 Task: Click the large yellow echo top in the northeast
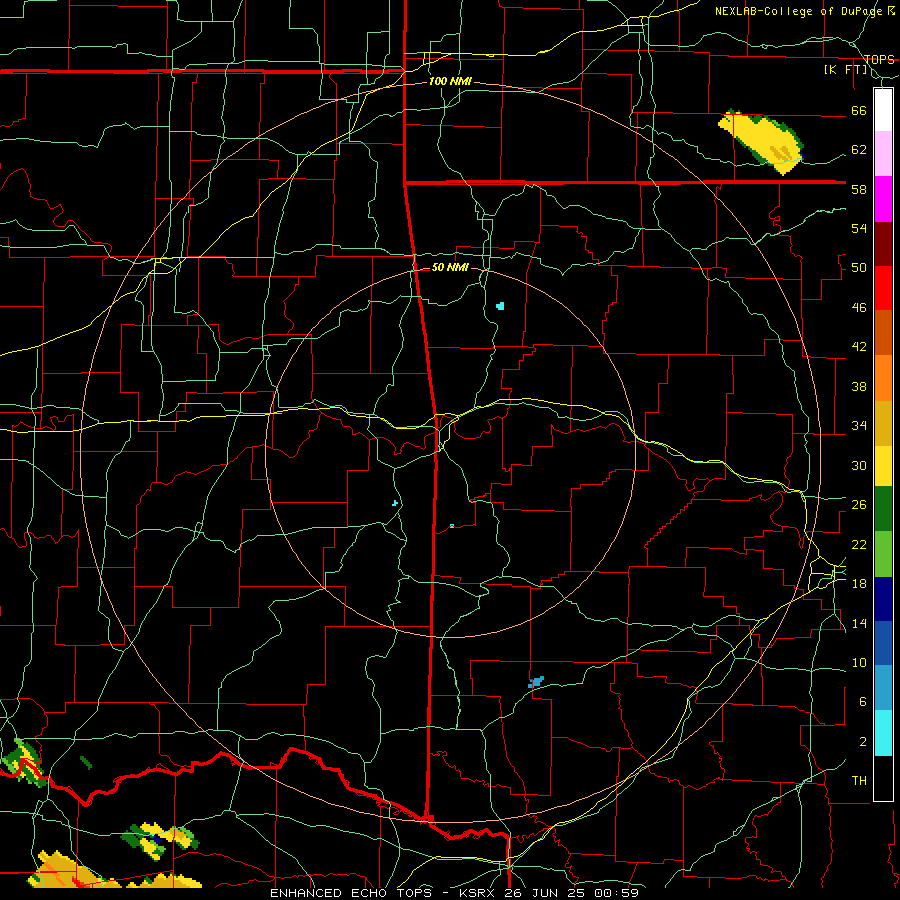761,141
